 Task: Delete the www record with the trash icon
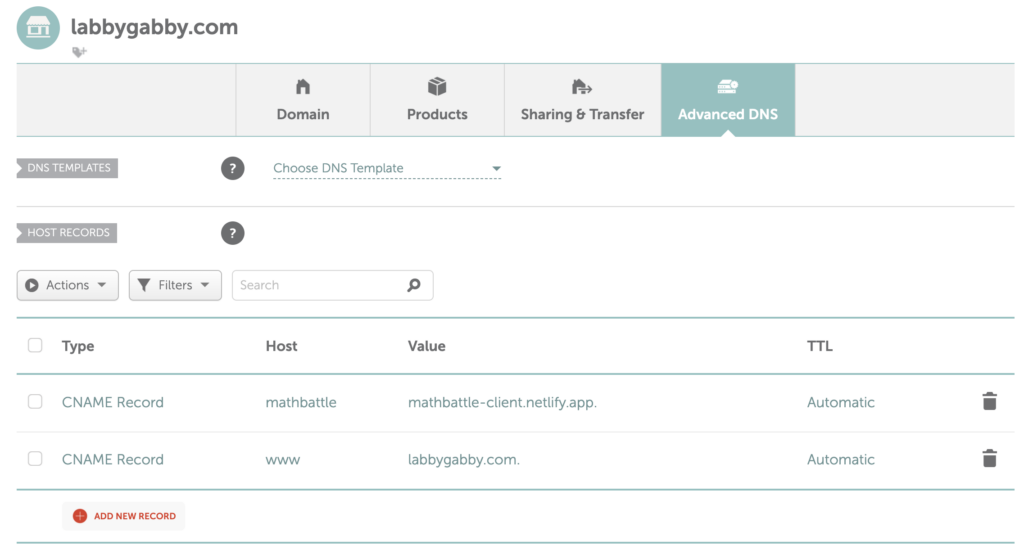(x=989, y=458)
